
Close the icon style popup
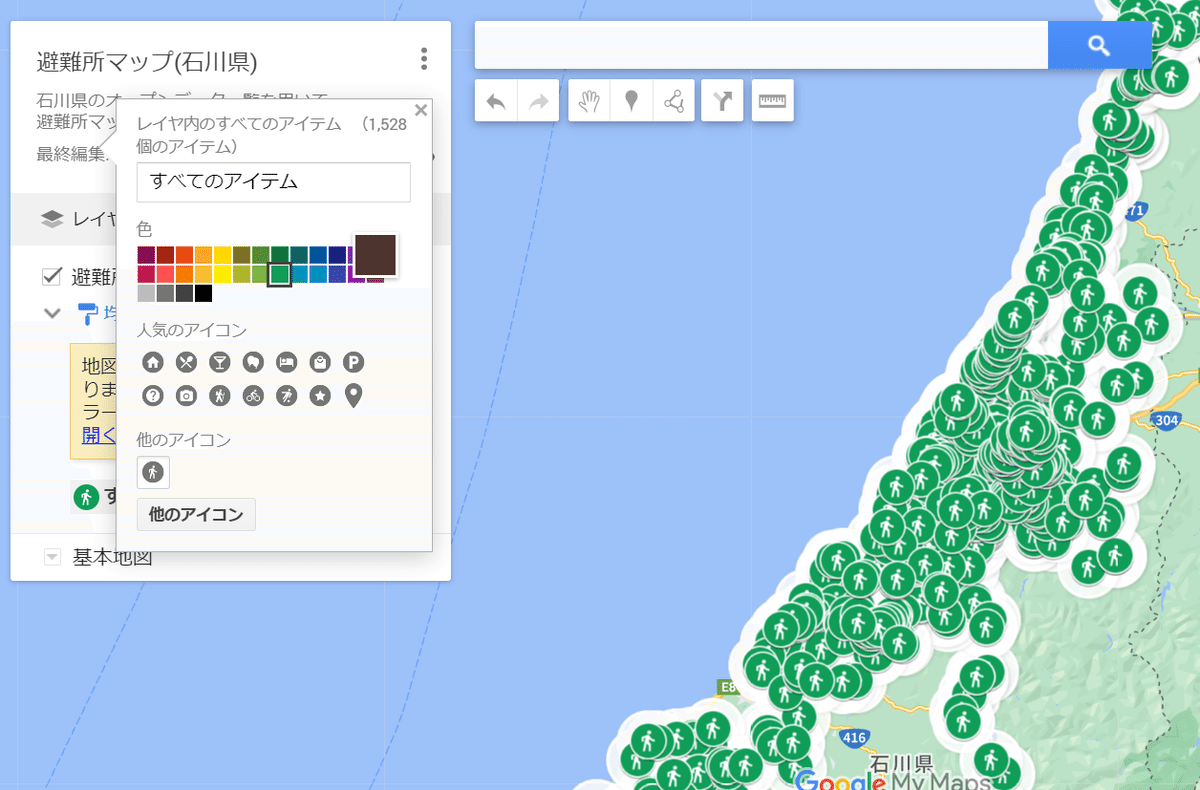click(x=421, y=111)
